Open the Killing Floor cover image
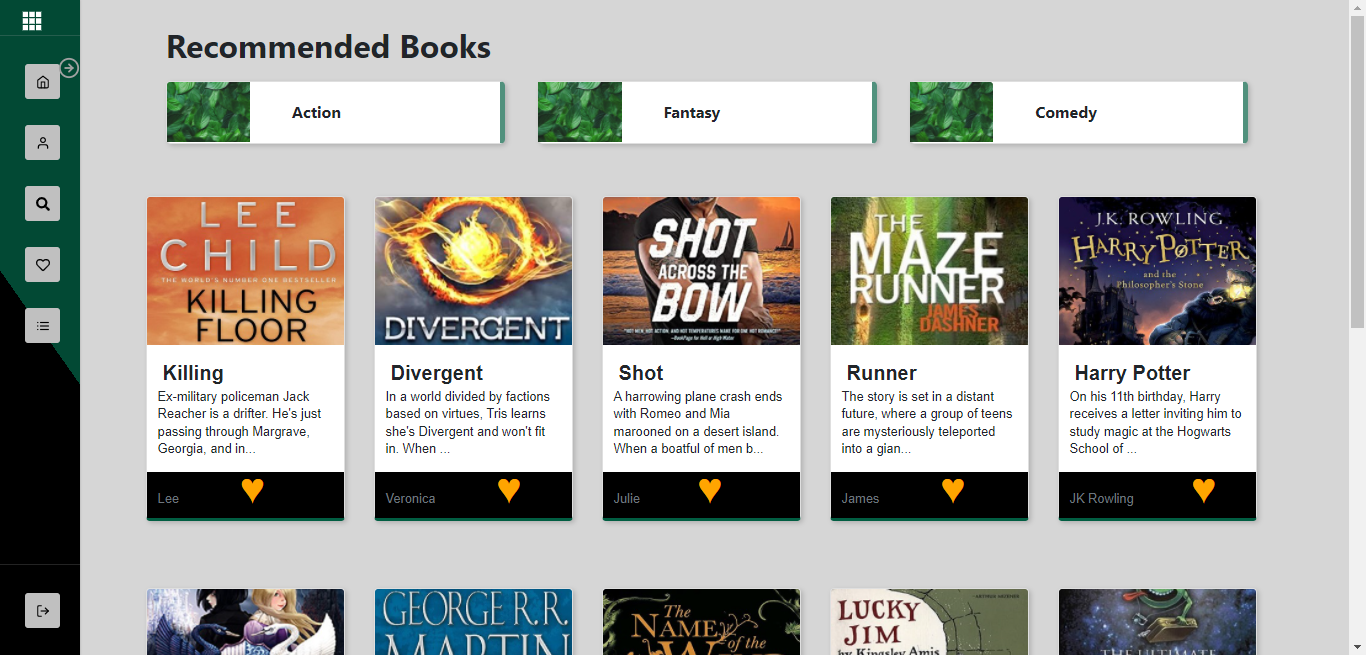Image resolution: width=1366 pixels, height=655 pixels. (246, 271)
